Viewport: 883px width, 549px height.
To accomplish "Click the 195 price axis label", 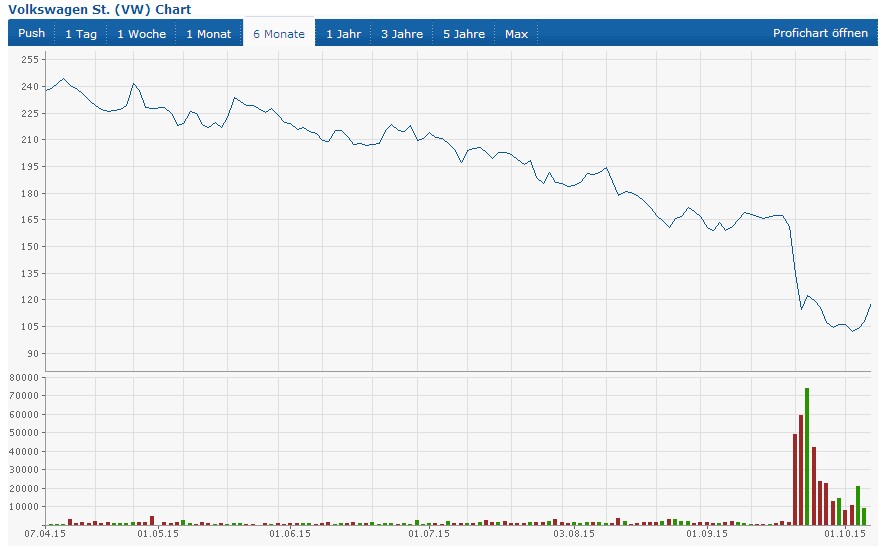I will tap(30, 166).
